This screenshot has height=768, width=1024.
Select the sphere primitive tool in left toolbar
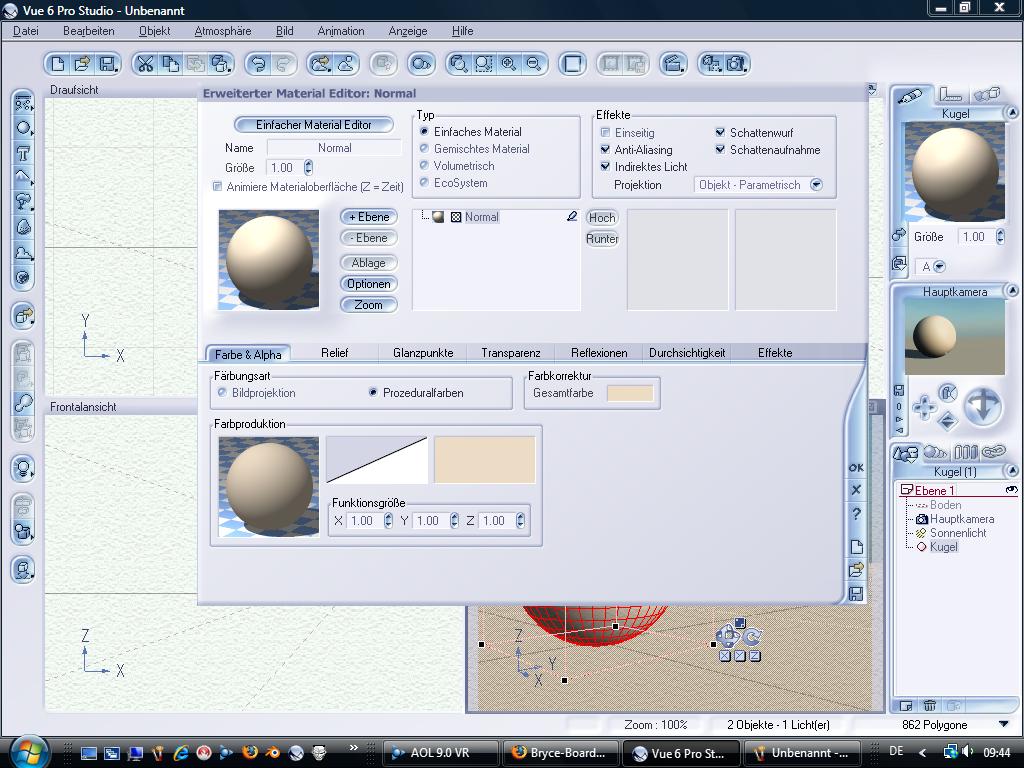(24, 128)
